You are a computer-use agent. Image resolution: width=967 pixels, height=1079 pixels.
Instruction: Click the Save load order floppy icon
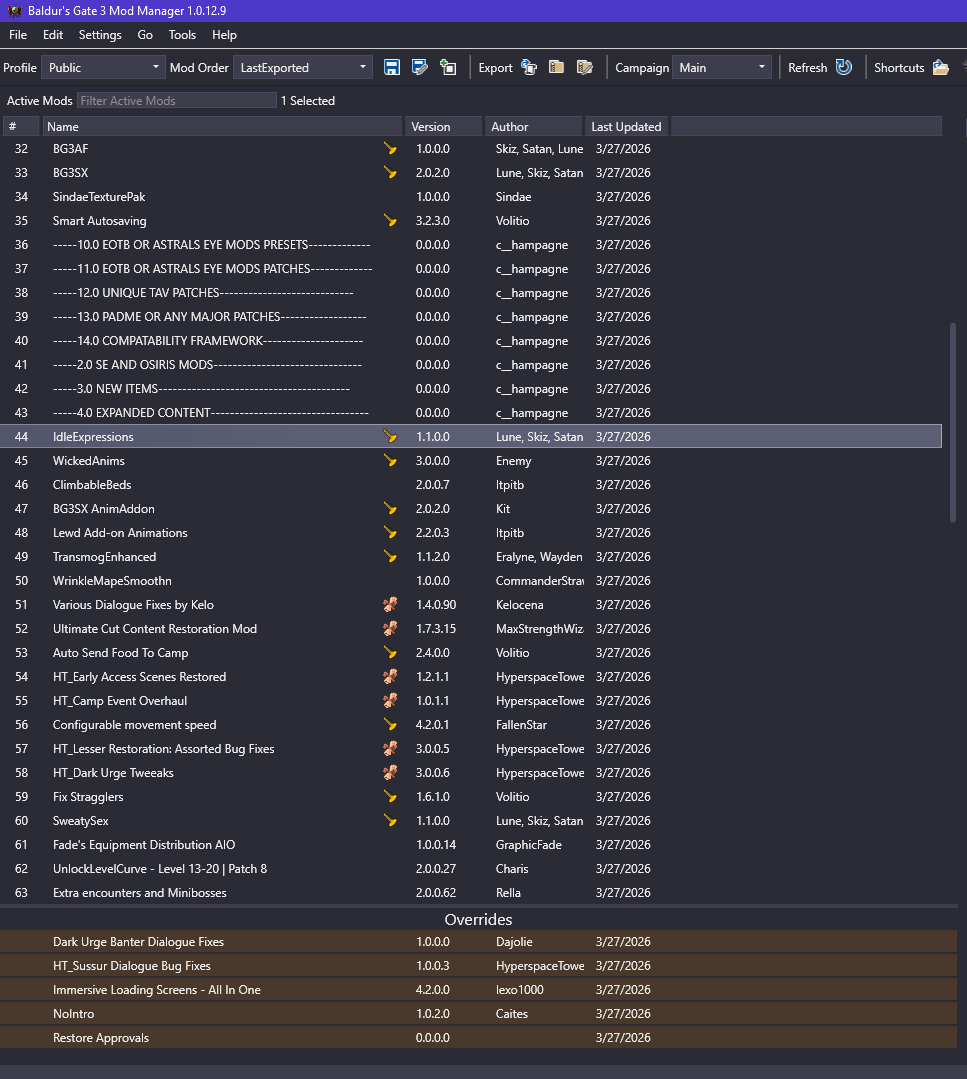coord(392,67)
